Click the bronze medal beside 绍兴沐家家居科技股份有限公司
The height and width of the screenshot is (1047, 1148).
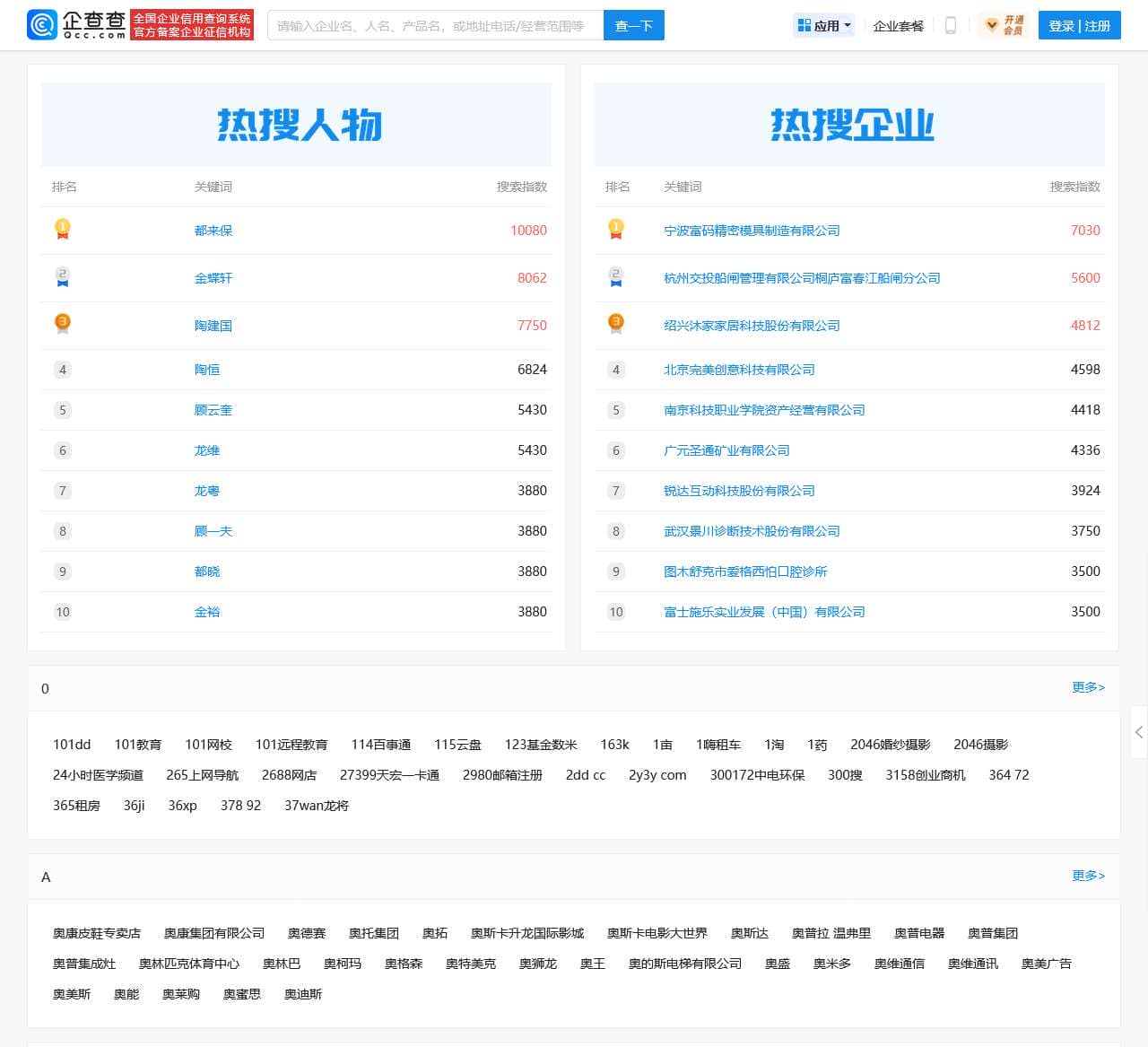pos(616,324)
